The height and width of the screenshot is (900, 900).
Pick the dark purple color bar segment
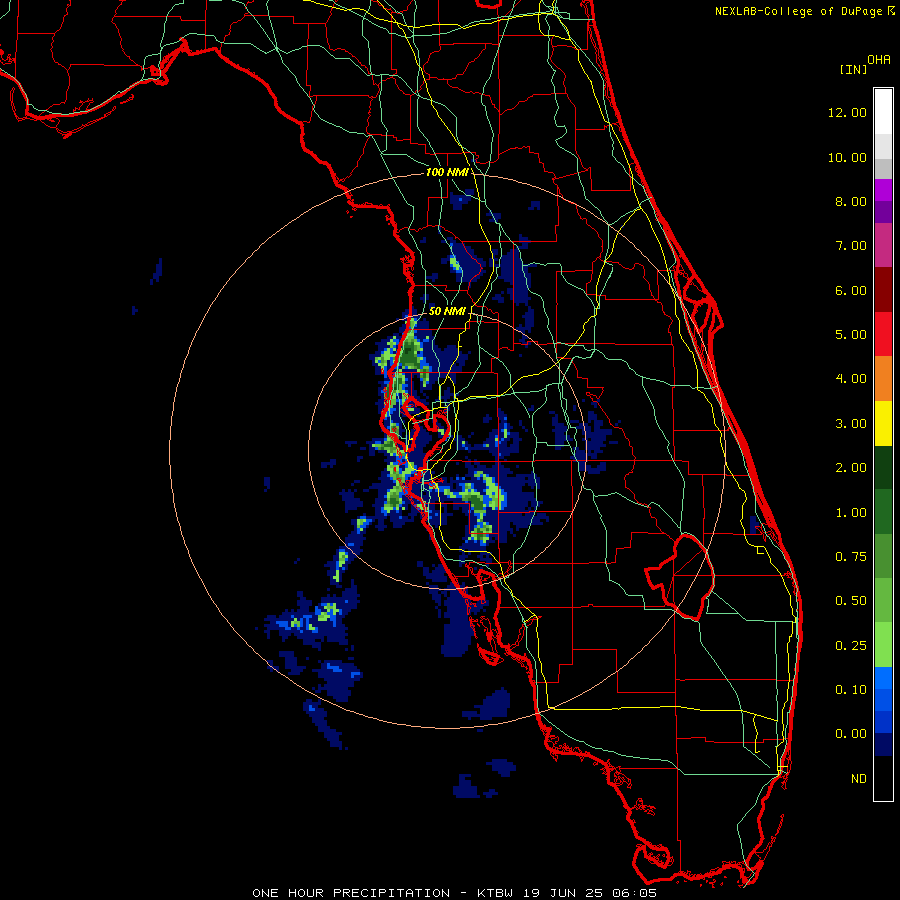point(883,212)
